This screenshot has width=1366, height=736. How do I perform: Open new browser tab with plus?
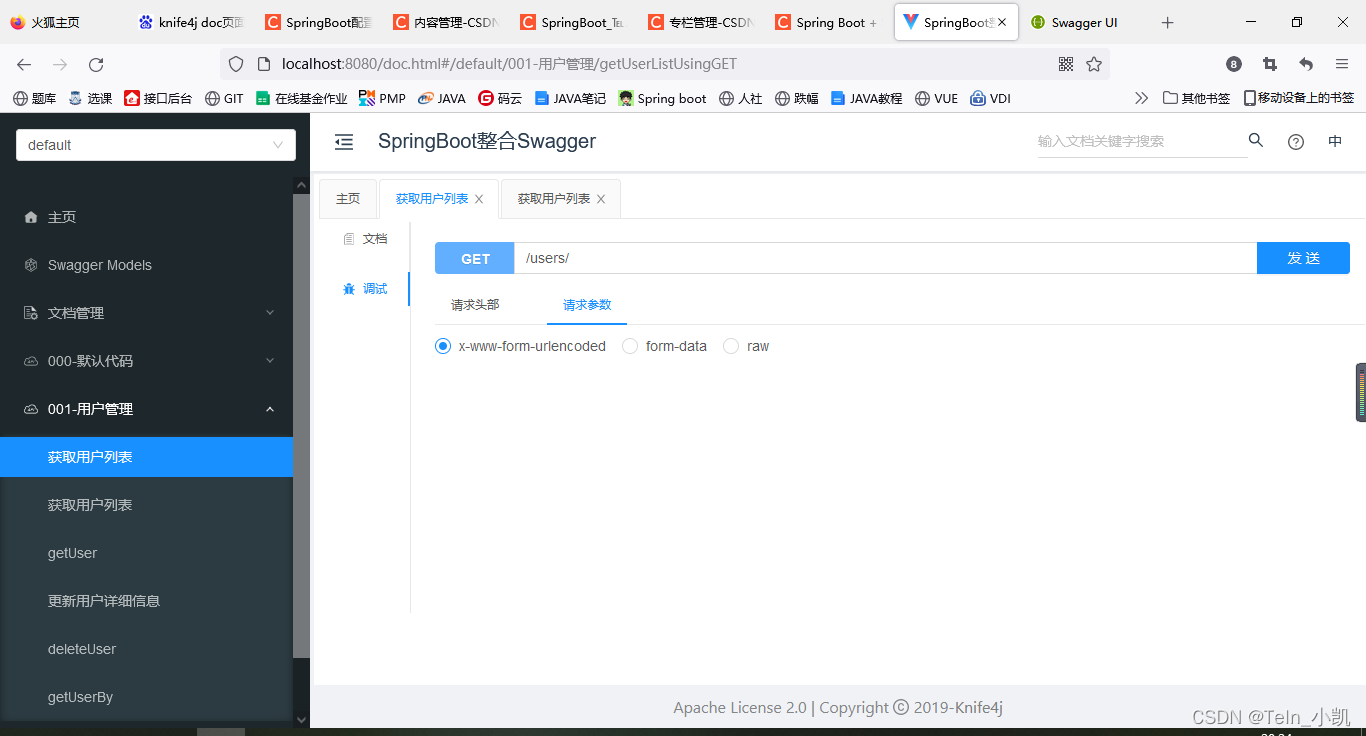(1167, 22)
